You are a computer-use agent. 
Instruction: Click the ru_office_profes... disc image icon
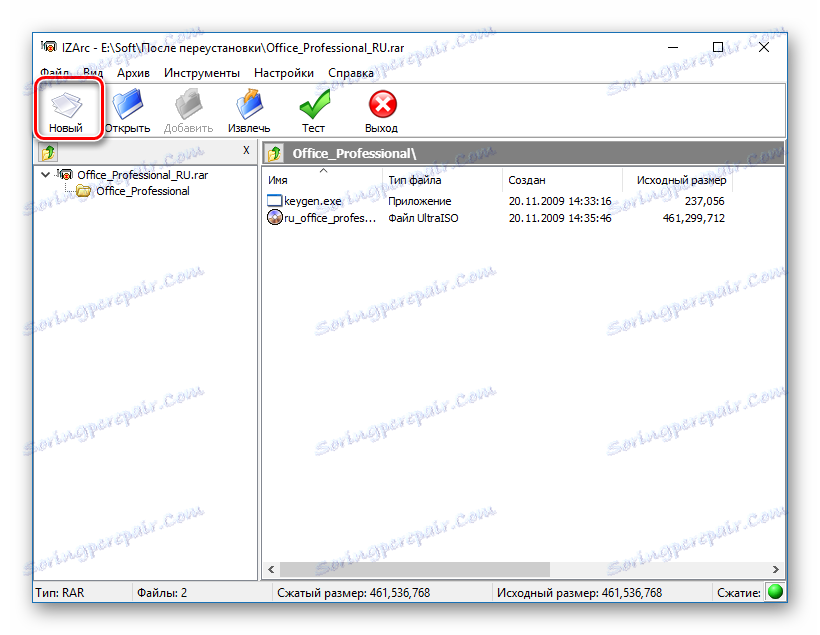pos(275,217)
